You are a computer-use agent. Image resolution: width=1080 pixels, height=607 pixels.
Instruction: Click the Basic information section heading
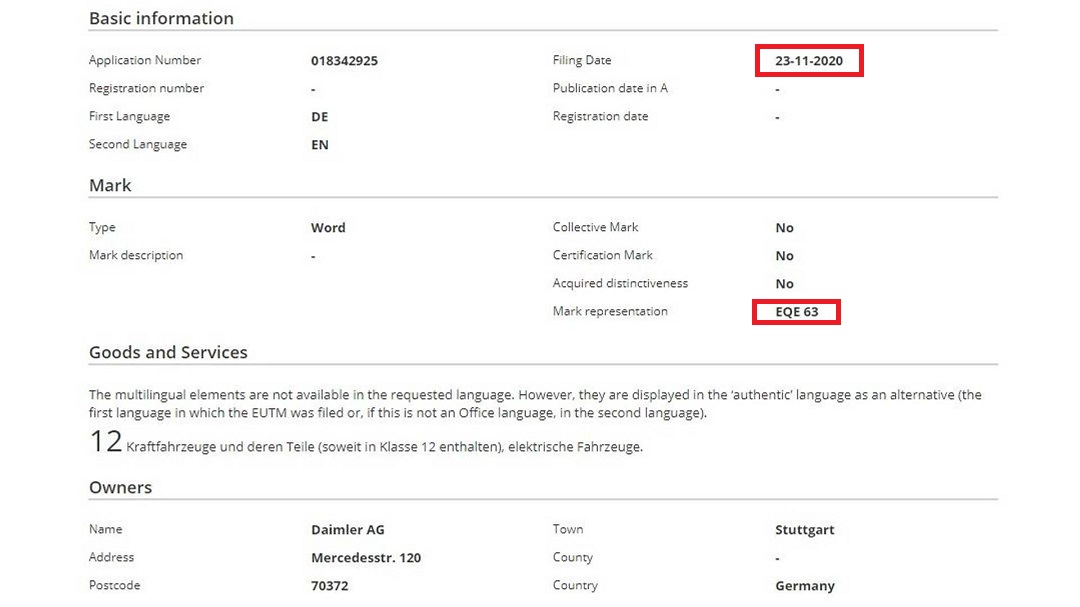point(161,18)
